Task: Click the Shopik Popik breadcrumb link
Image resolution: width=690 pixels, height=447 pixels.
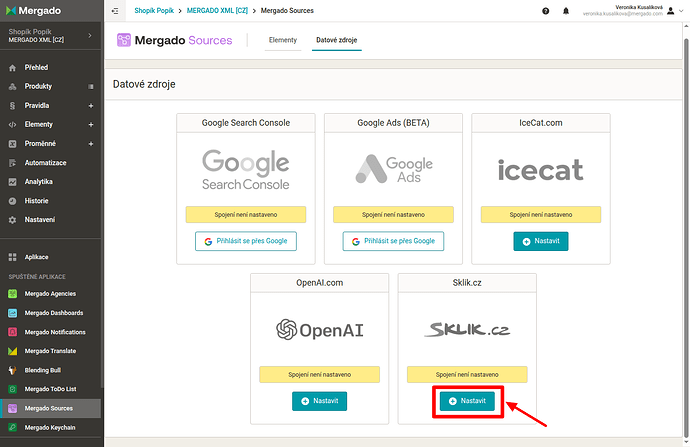Action: (154, 11)
